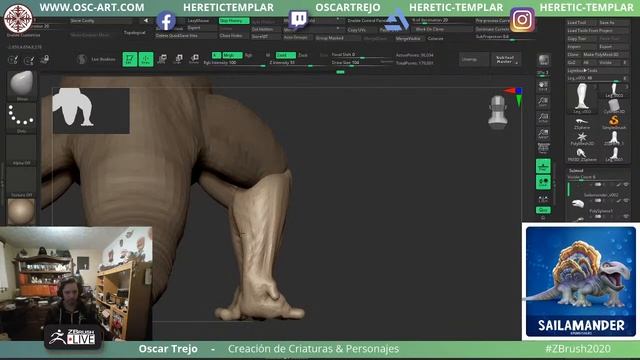Adjust the Draw Size slider
This screenshot has height=360, width=640.
[361, 63]
